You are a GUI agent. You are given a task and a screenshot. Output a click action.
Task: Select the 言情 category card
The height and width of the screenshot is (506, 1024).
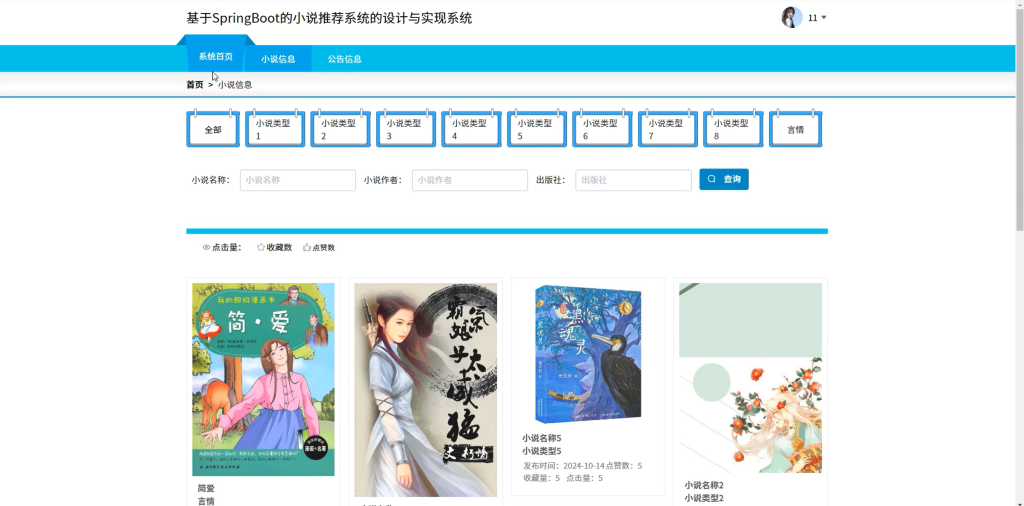[x=795, y=129]
